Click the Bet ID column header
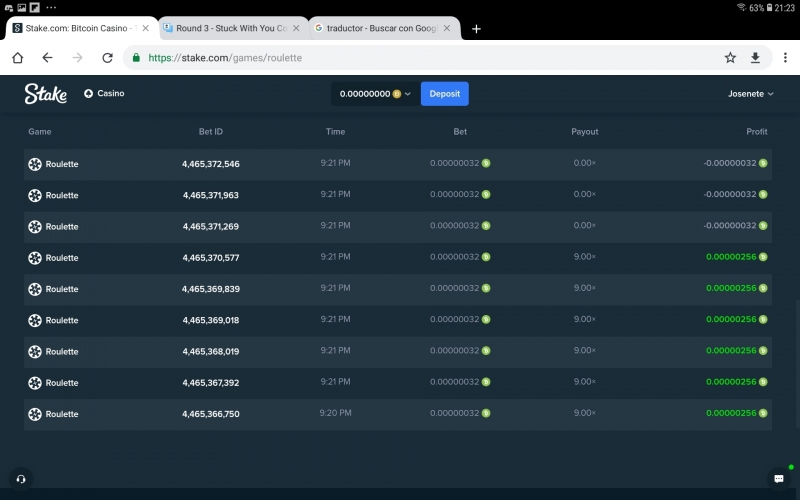The height and width of the screenshot is (500, 800). click(x=211, y=132)
